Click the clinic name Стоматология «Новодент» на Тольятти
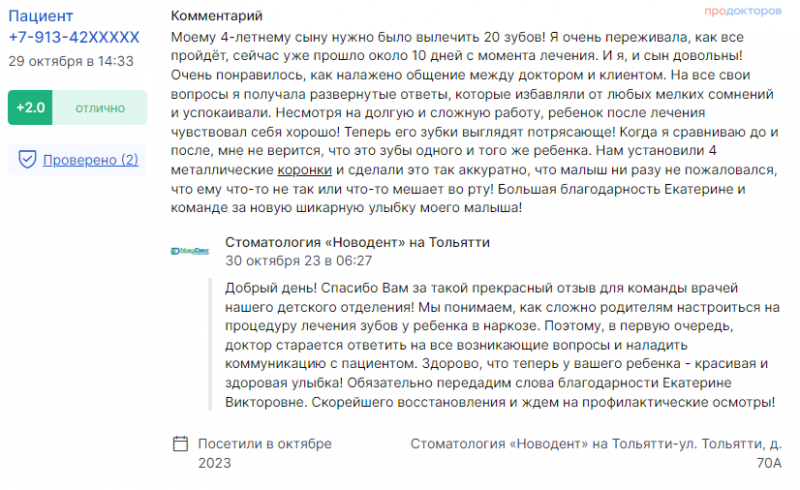 pos(357,242)
